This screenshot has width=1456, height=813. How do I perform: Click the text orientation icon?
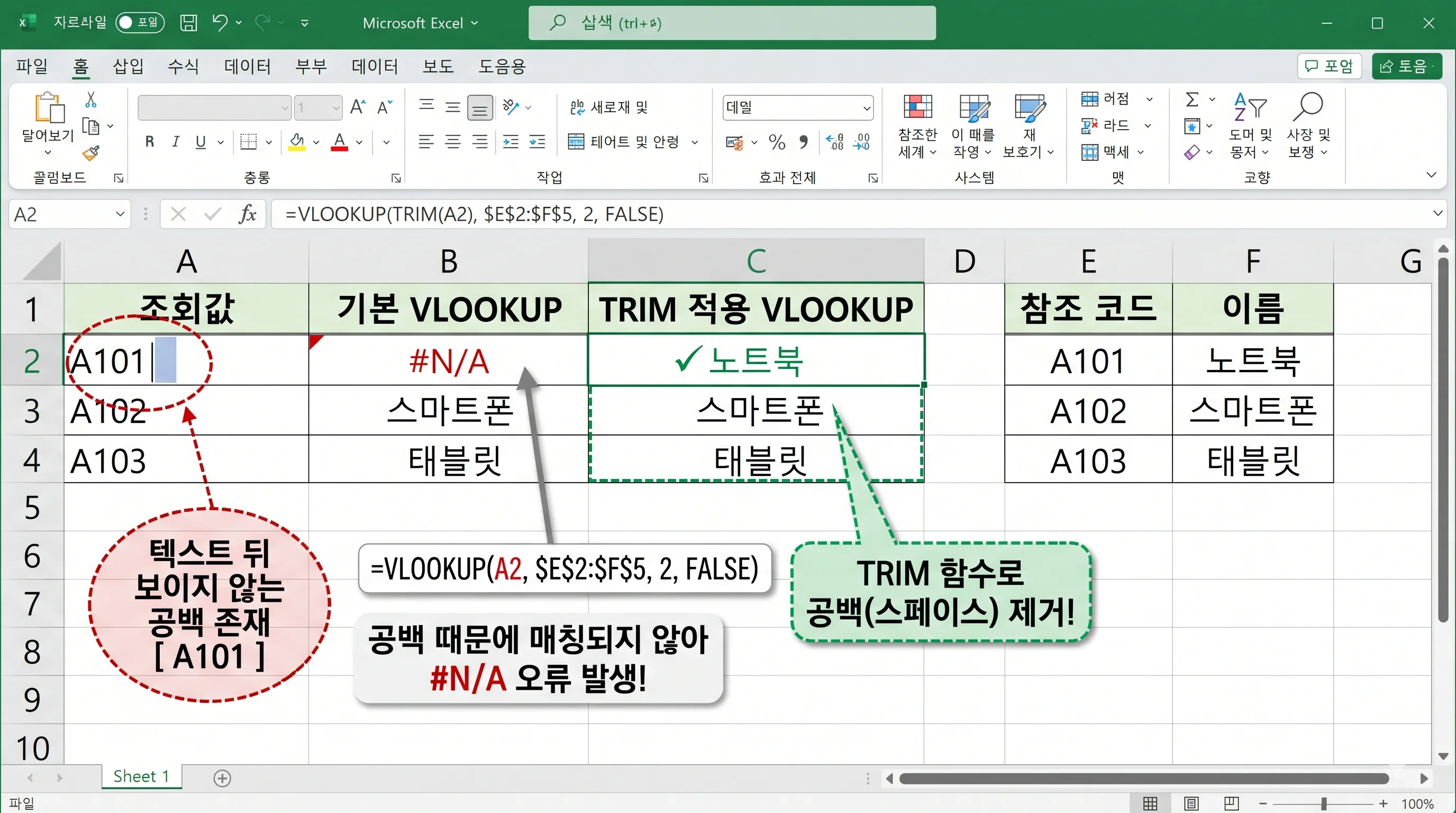point(511,107)
